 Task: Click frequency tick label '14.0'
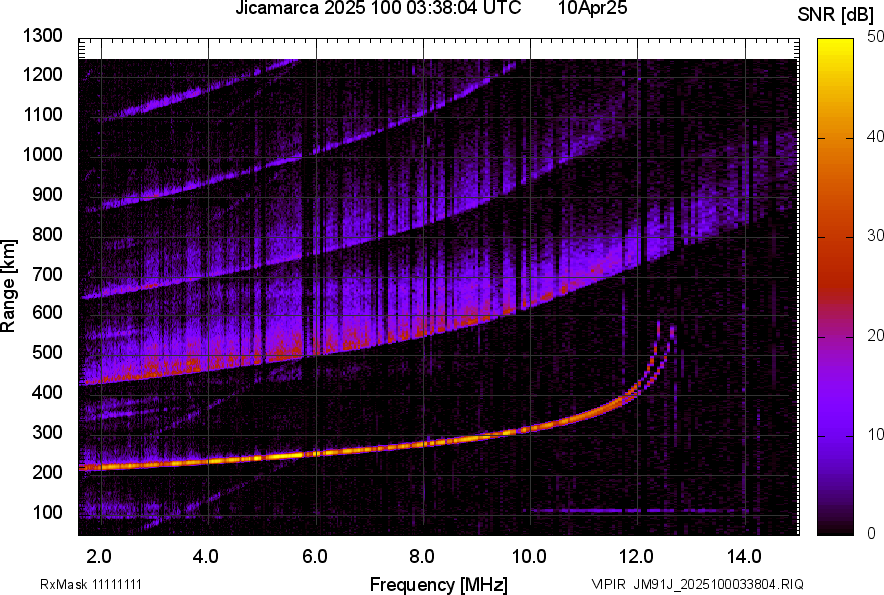pyautogui.click(x=744, y=557)
